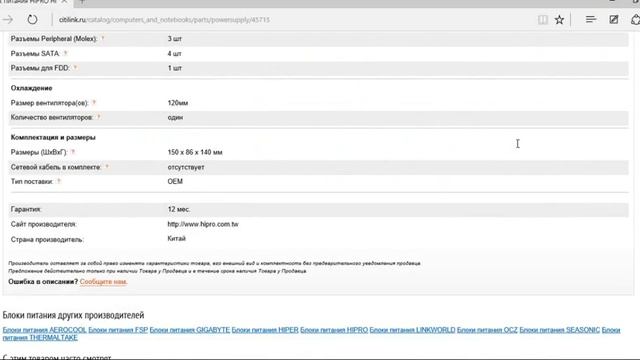The image size is (640, 360).
Task: Click the 'Охлаждение' section heading
Action: click(31, 88)
